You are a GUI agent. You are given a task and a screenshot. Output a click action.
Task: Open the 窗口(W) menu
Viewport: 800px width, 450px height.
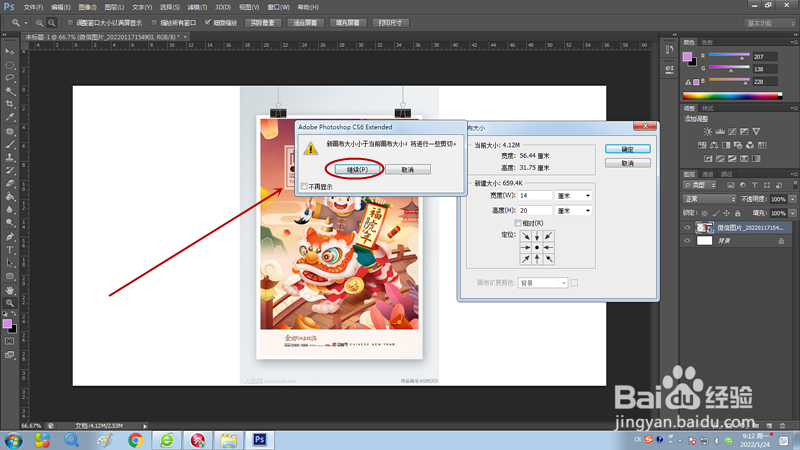pos(279,7)
